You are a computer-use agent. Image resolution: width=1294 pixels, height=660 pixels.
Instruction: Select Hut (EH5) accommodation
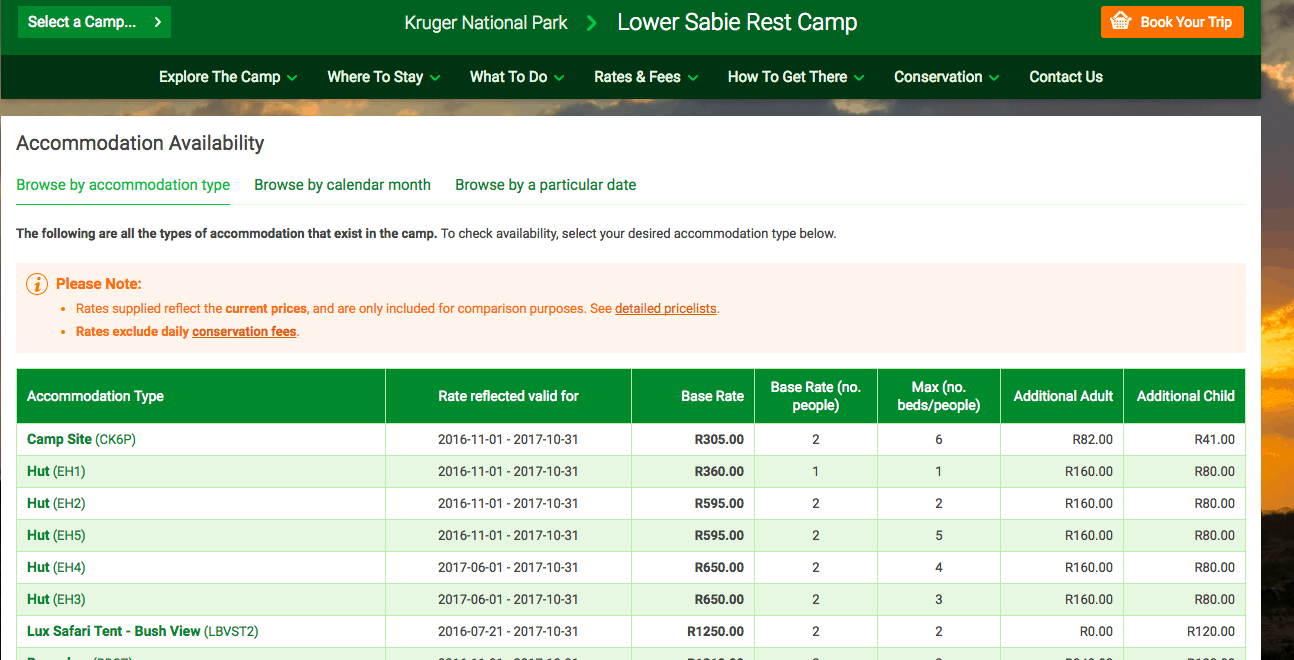coord(56,535)
